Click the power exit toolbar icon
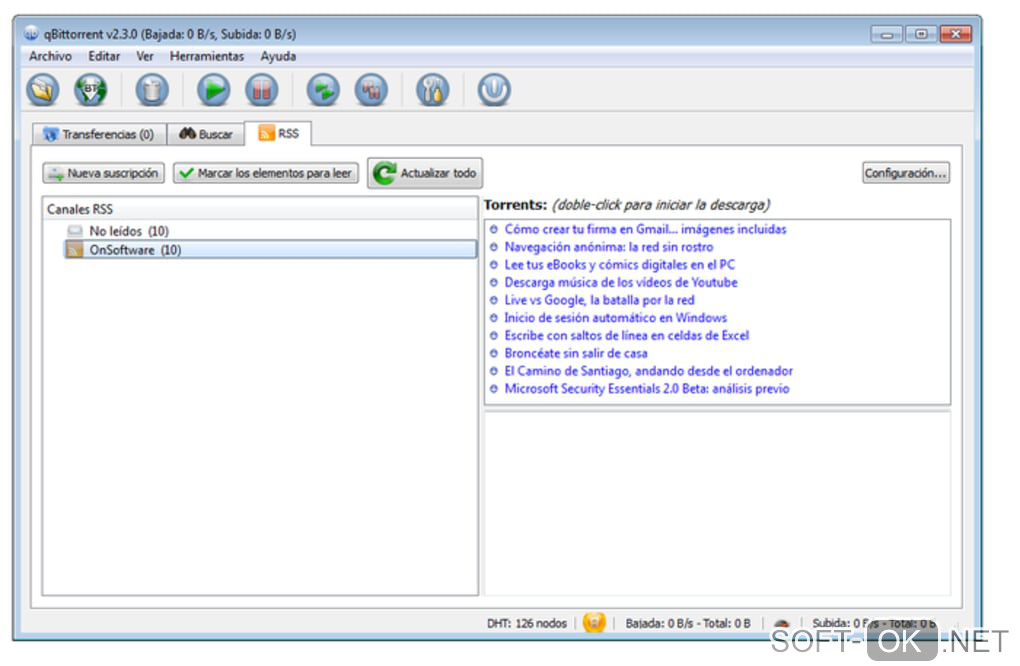Screen dimensions: 1020x666 (494, 90)
